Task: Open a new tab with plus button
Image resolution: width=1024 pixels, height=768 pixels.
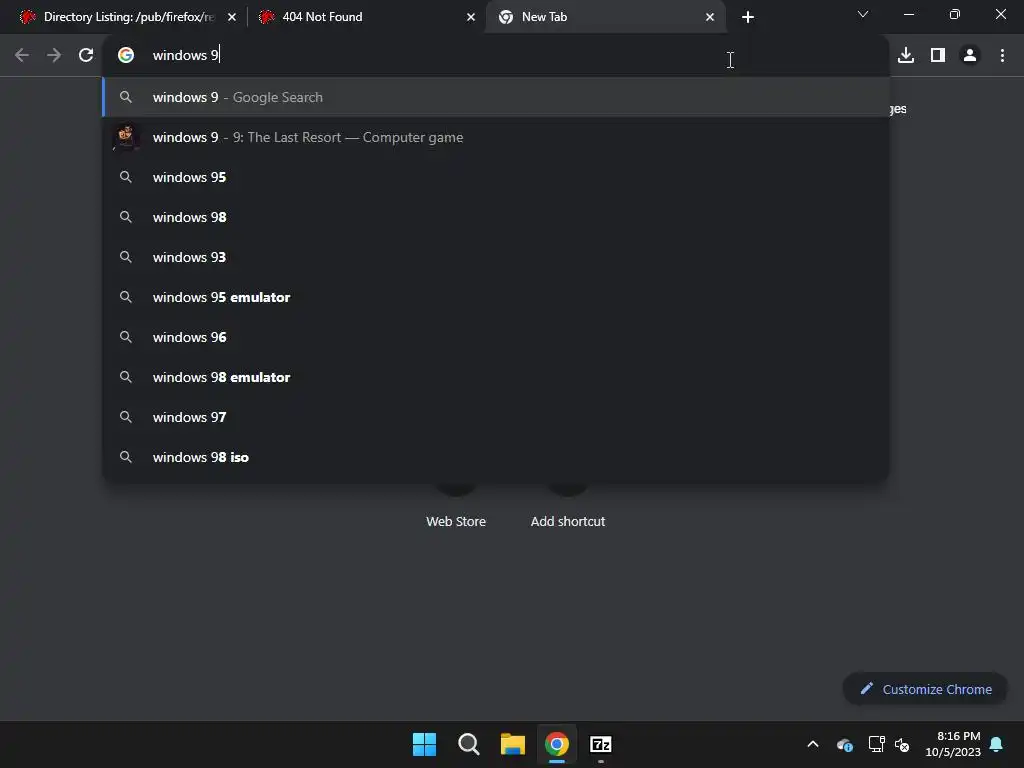Action: pyautogui.click(x=748, y=17)
